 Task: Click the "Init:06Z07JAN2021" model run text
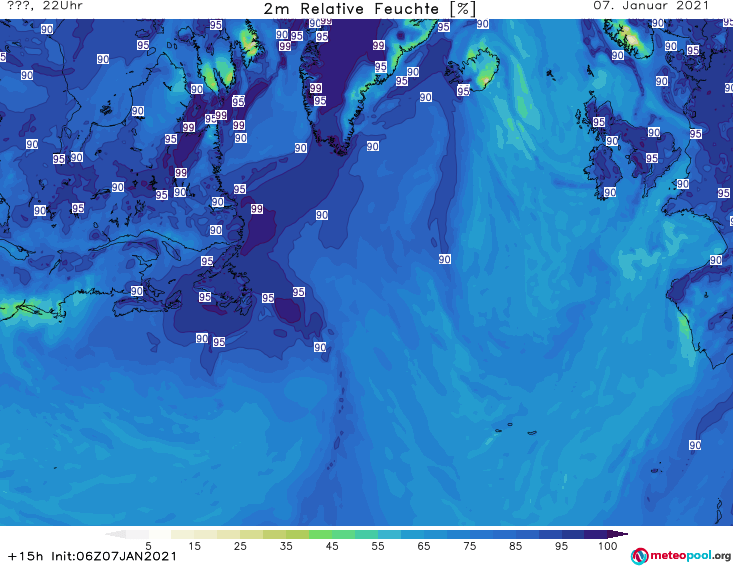tap(114, 556)
